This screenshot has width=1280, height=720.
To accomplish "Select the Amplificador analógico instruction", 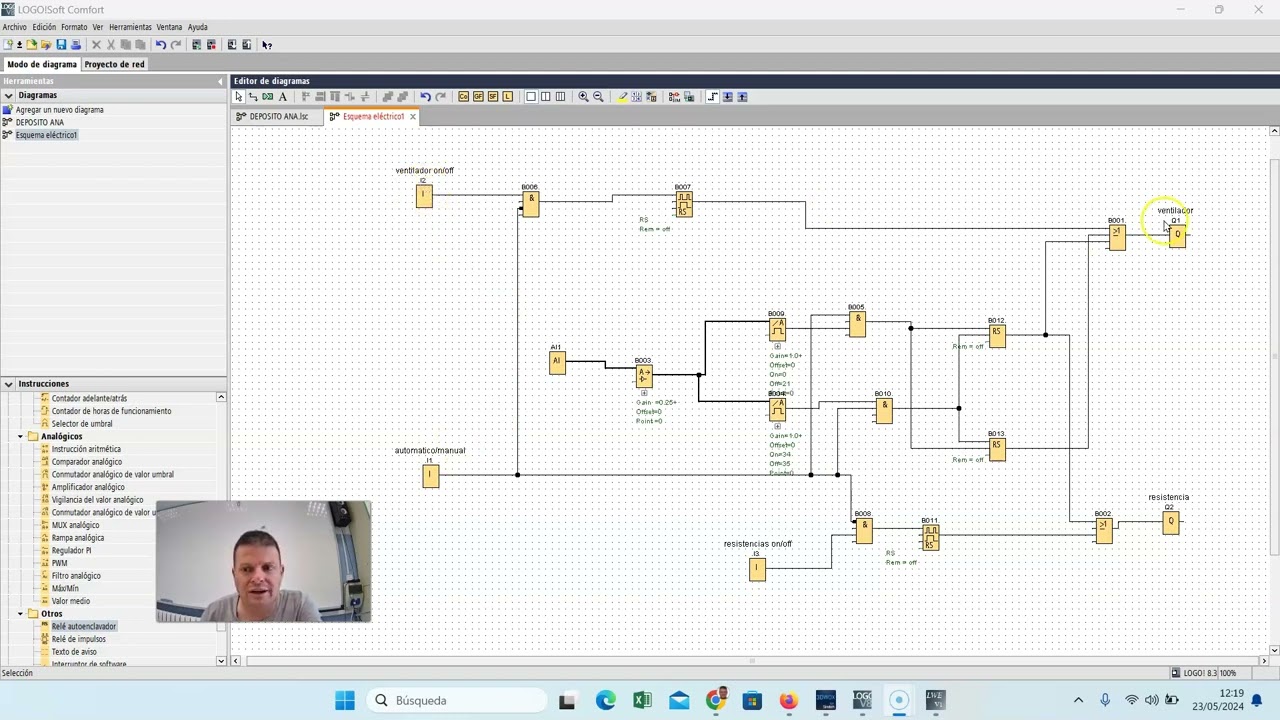I will click(x=88, y=487).
